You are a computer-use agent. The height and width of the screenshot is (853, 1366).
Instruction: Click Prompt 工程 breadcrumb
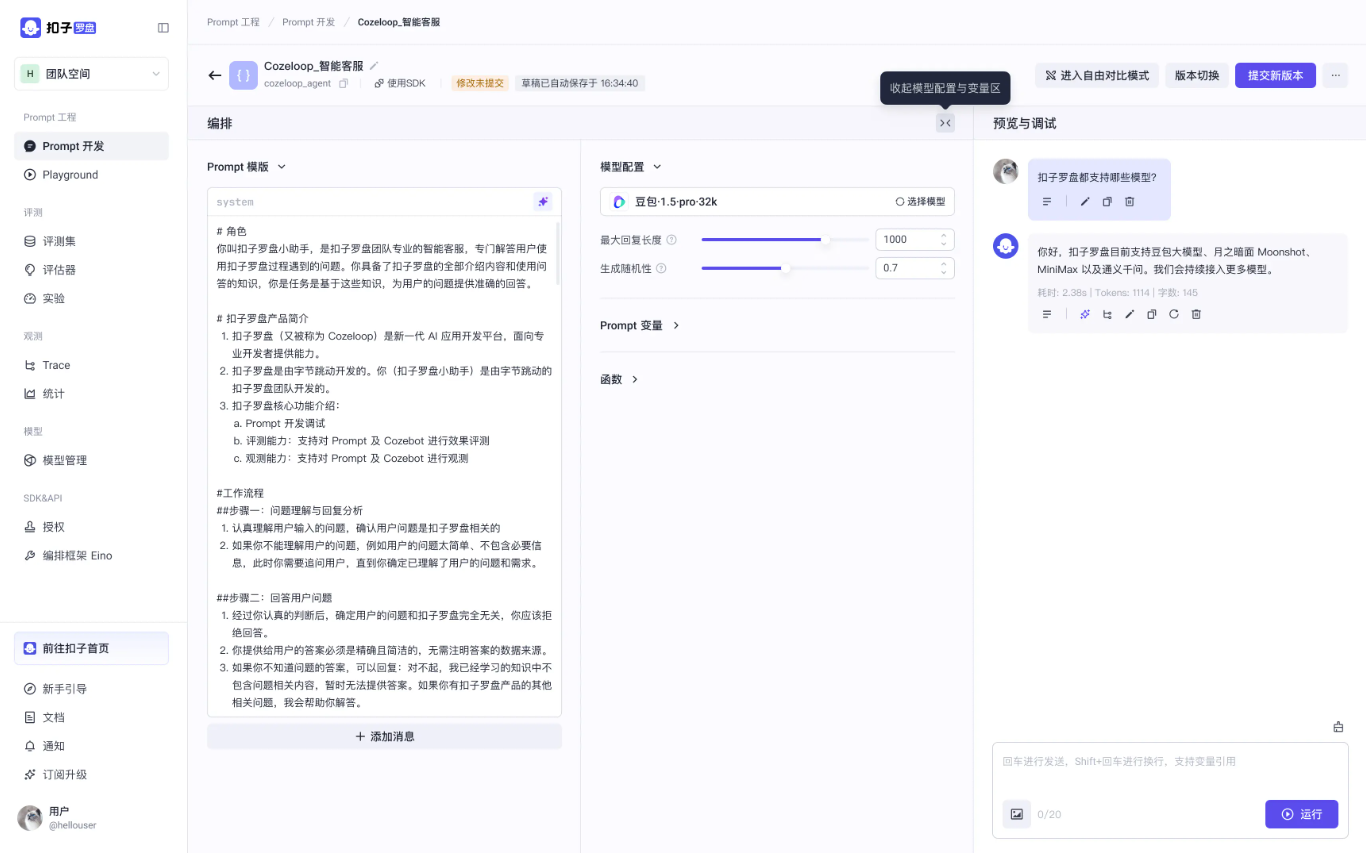coord(233,21)
